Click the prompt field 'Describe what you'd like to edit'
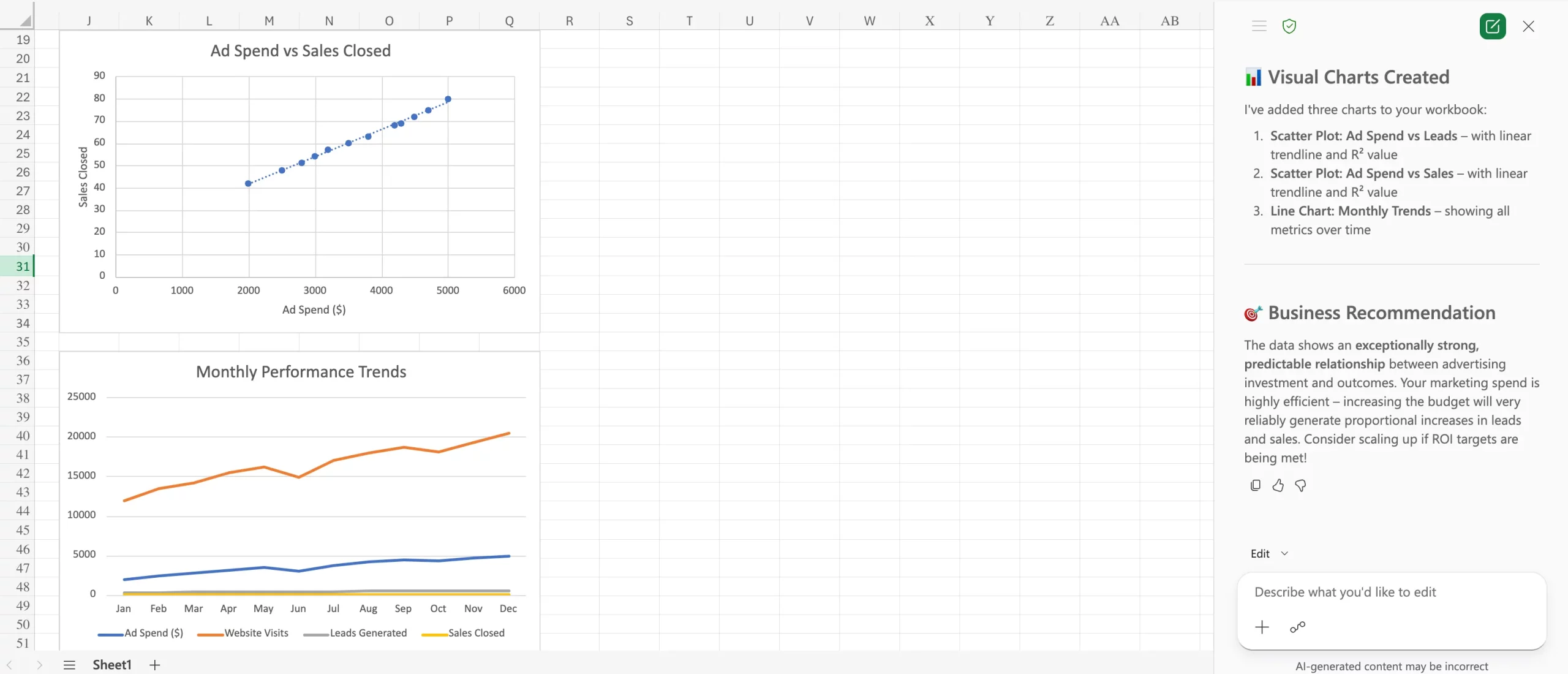 (1344, 592)
